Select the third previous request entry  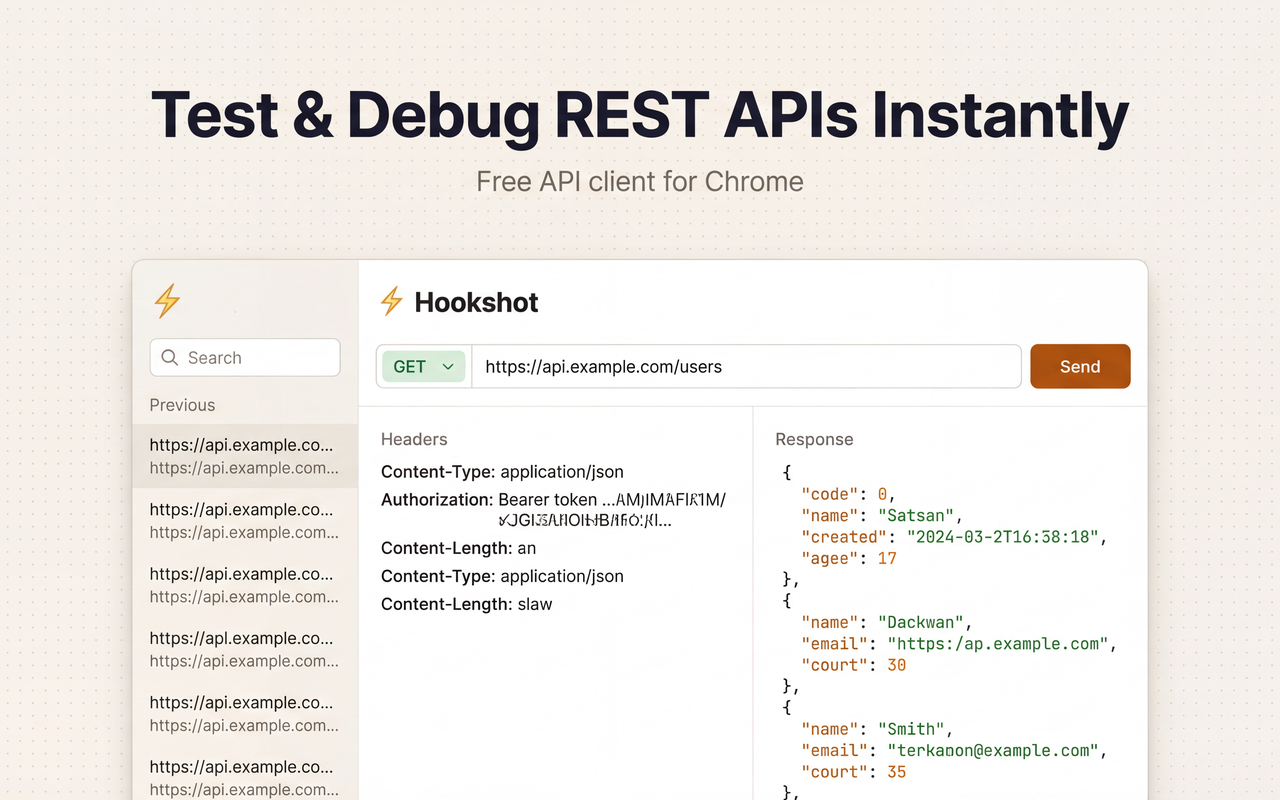[x=245, y=584]
